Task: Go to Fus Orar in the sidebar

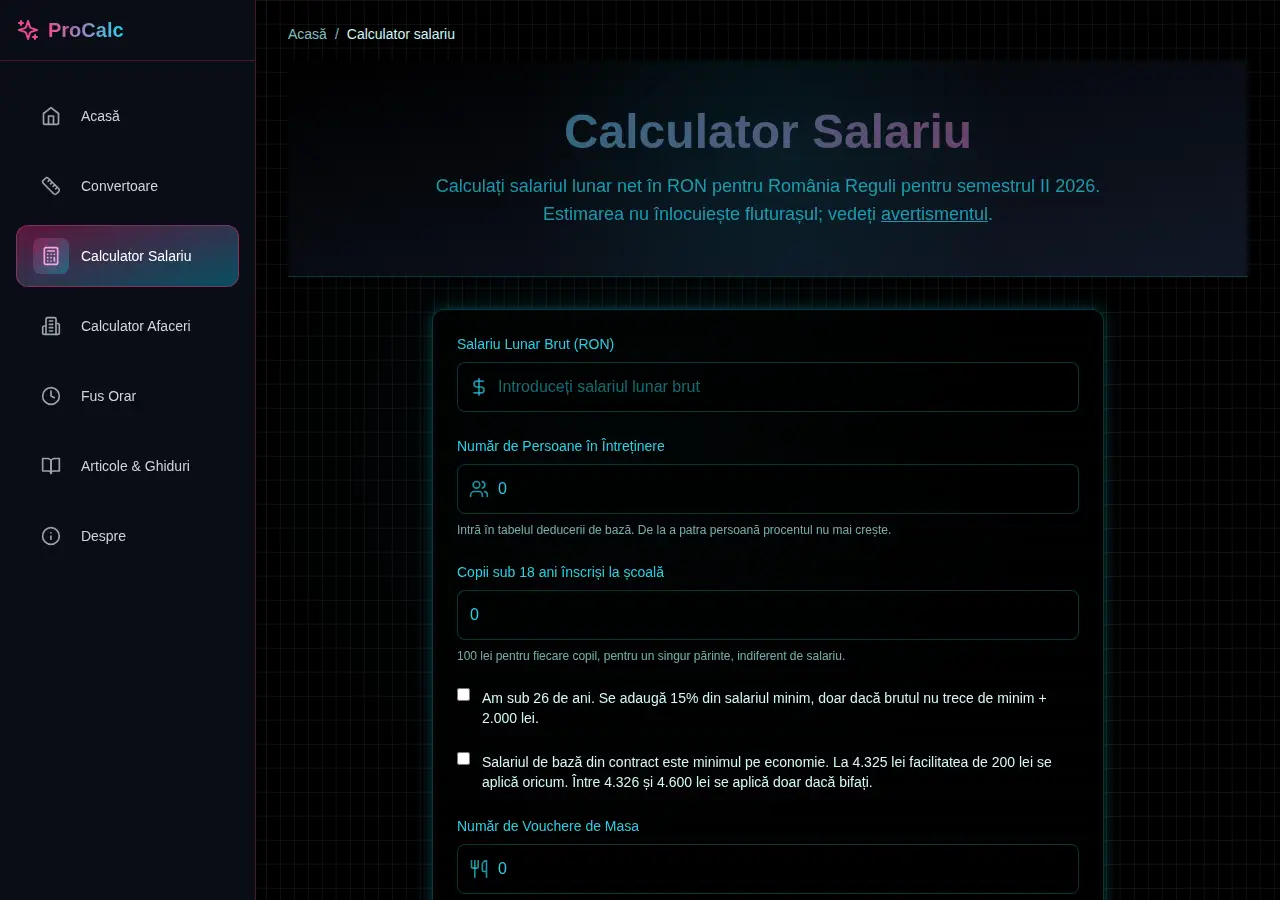Action: click(127, 396)
